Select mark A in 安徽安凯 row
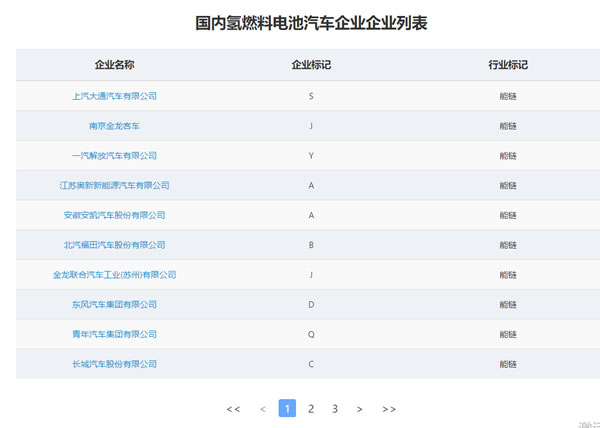This screenshot has width=600, height=428. 311,215
